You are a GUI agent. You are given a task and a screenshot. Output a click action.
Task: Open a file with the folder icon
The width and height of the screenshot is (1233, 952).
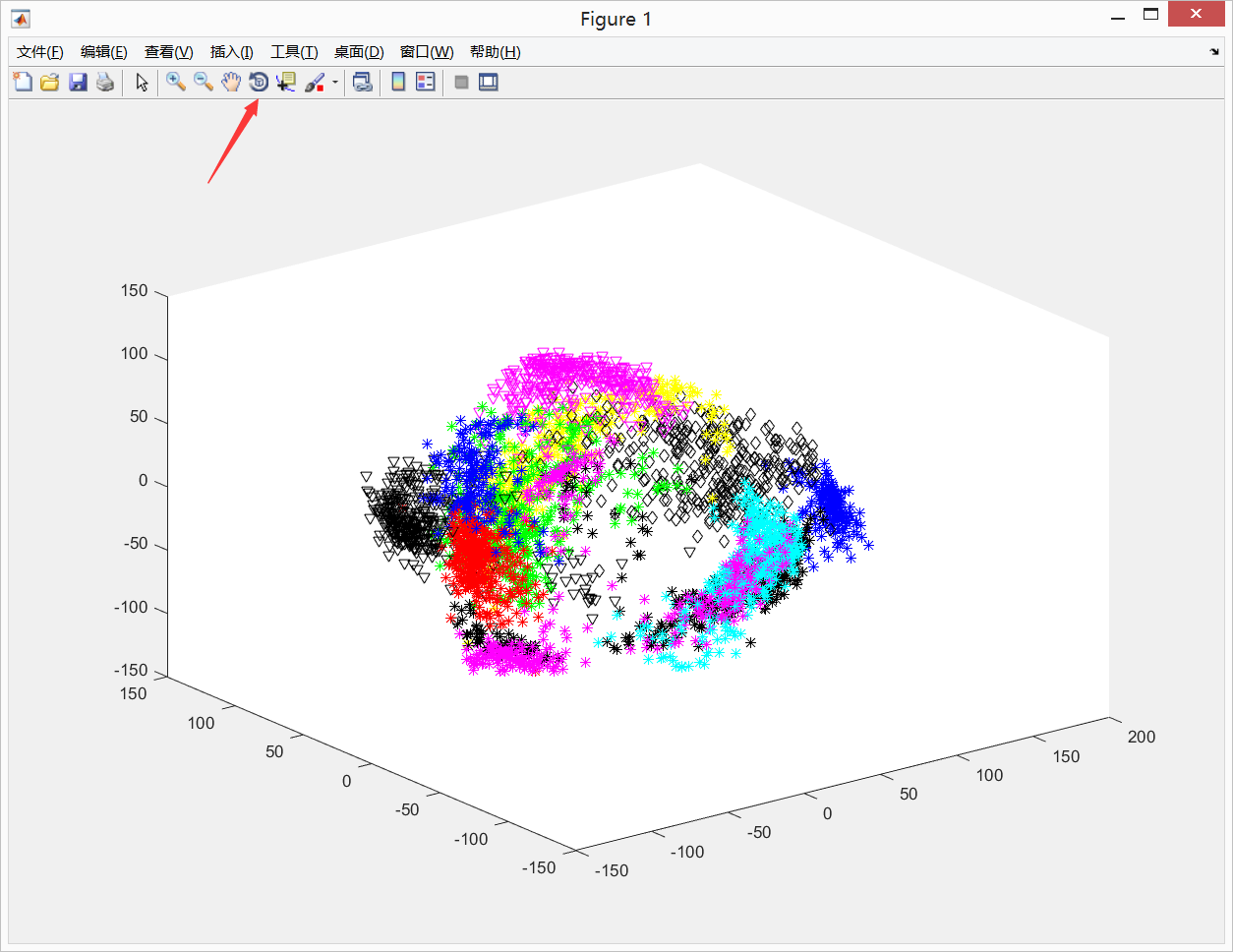click(50, 83)
